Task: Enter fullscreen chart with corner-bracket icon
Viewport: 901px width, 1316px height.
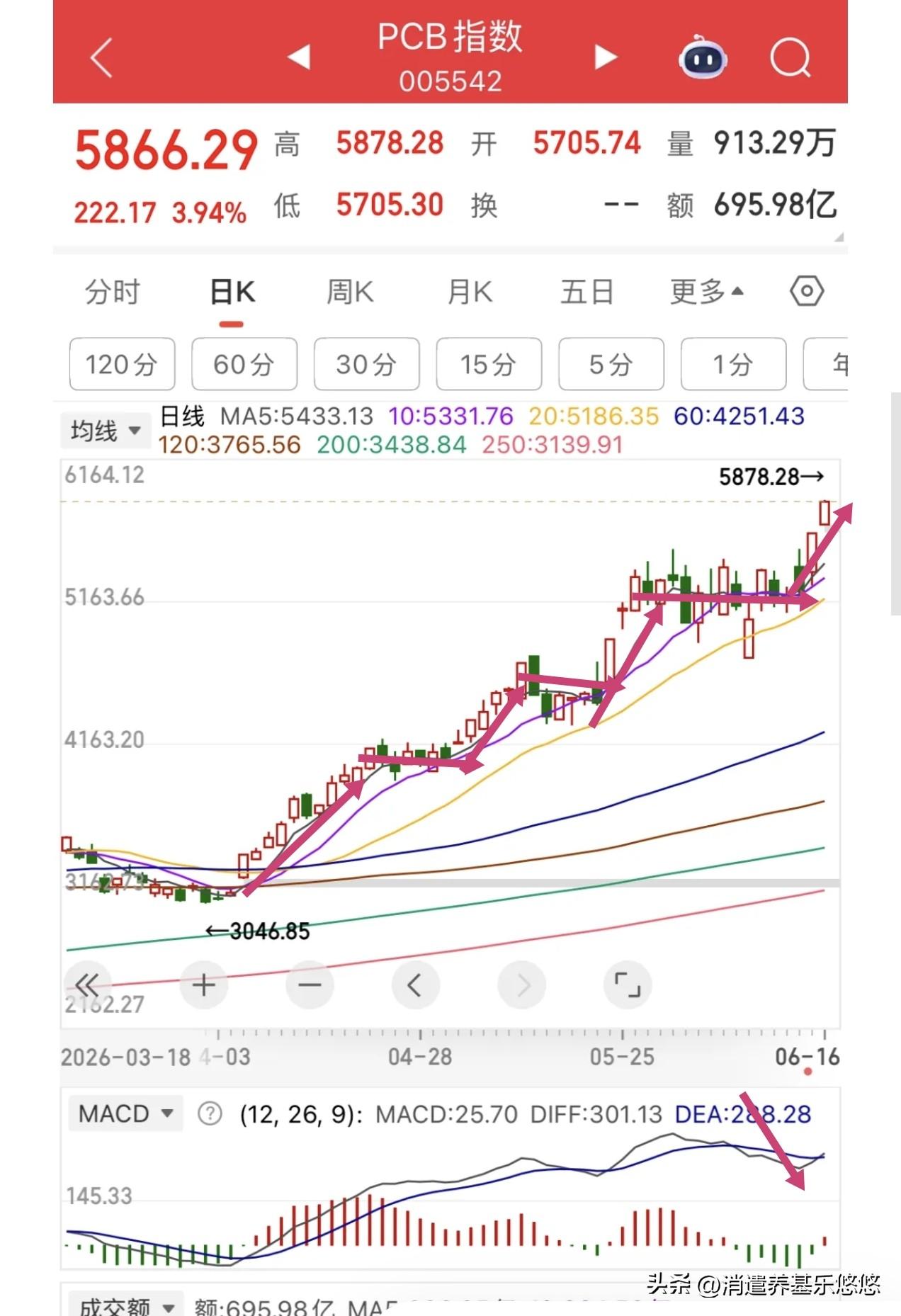Action: coord(628,985)
